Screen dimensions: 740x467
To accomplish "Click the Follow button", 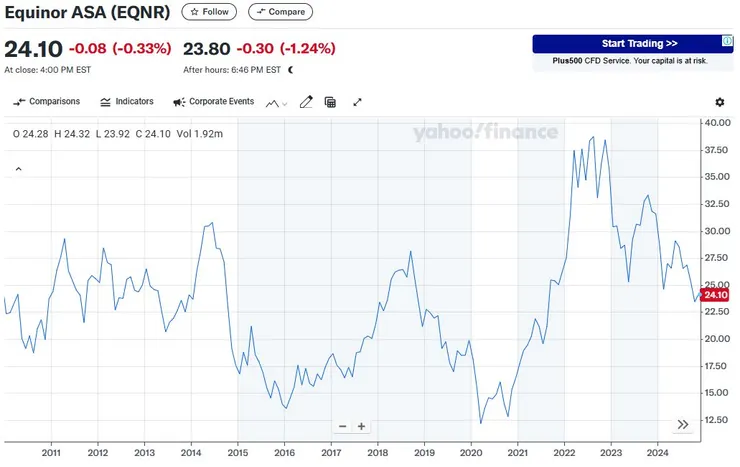I will 209,12.
